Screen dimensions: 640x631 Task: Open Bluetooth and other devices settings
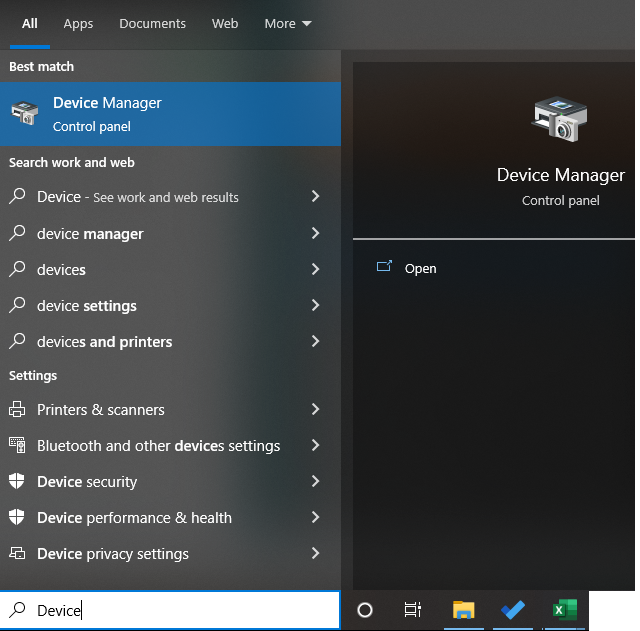158,446
